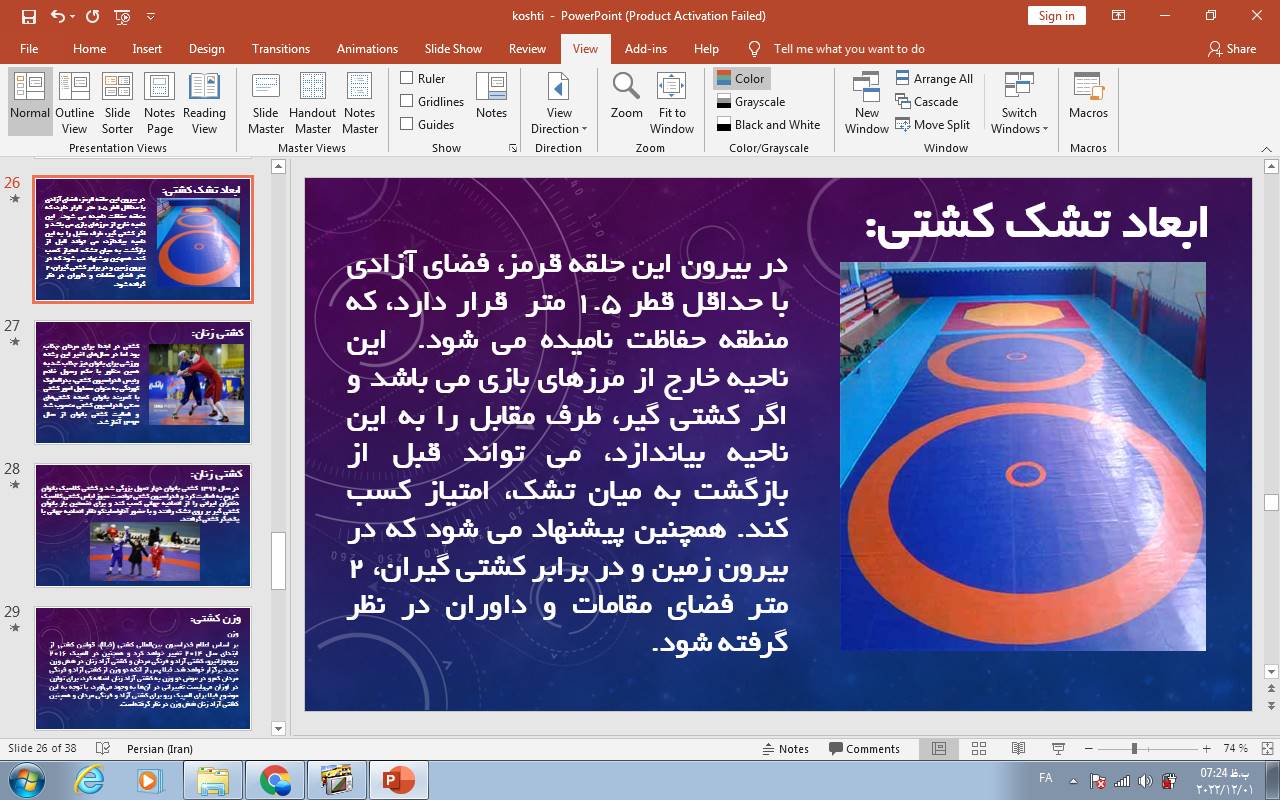The height and width of the screenshot is (800, 1280).
Task: Select Fit to Window
Action: pyautogui.click(x=671, y=103)
